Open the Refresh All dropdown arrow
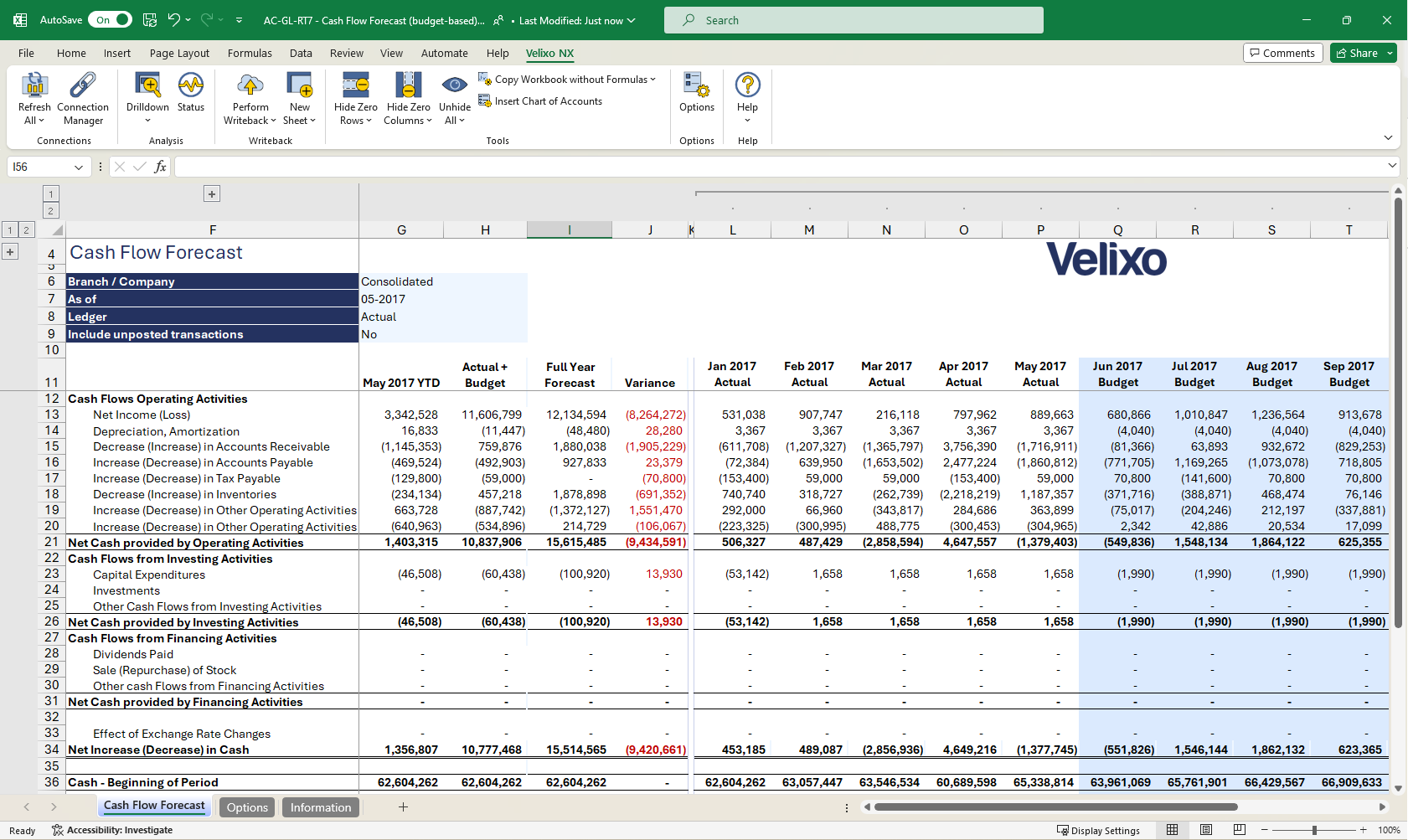The height and width of the screenshot is (840, 1408). click(39, 121)
